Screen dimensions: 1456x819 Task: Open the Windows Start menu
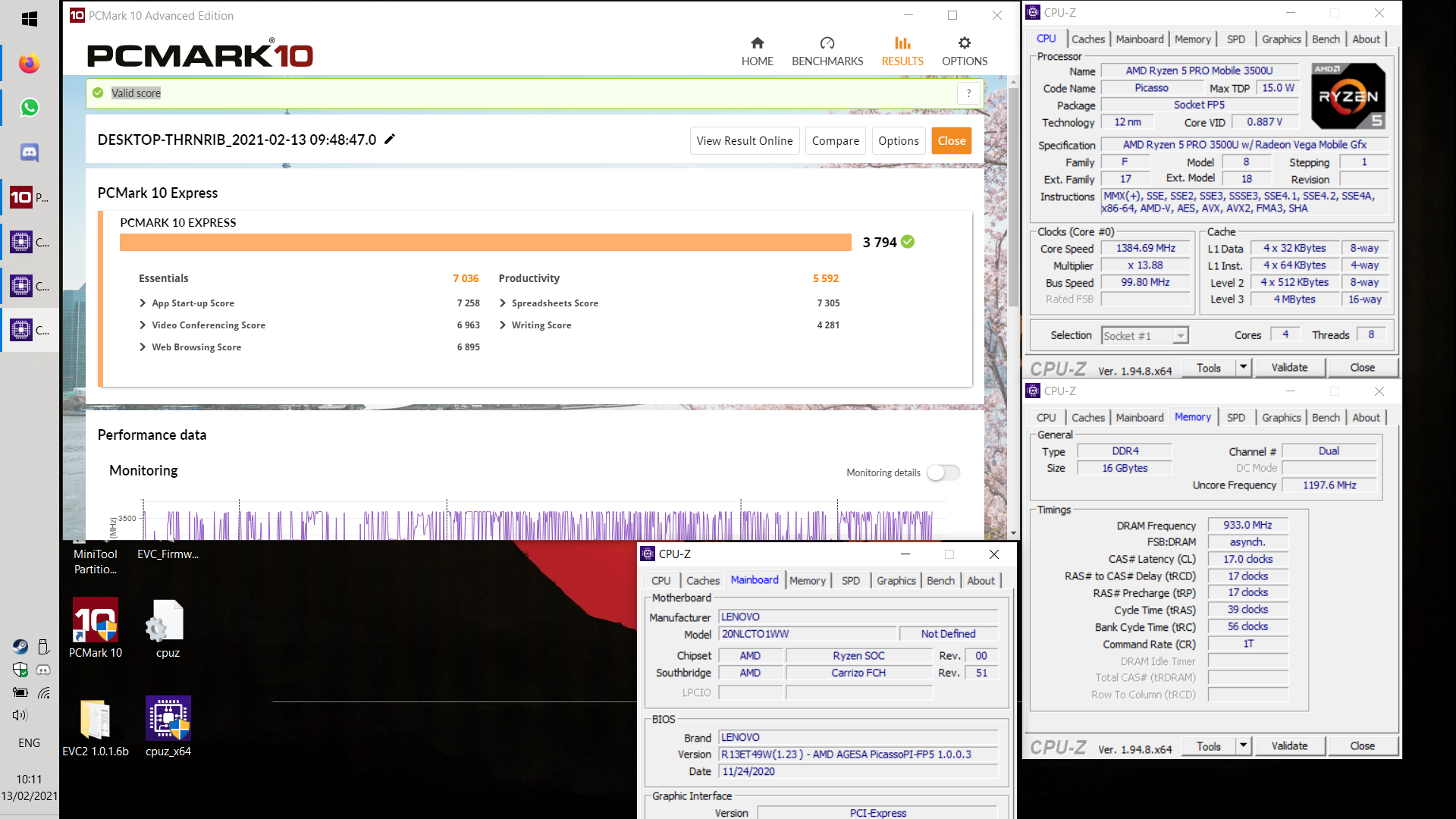click(30, 19)
